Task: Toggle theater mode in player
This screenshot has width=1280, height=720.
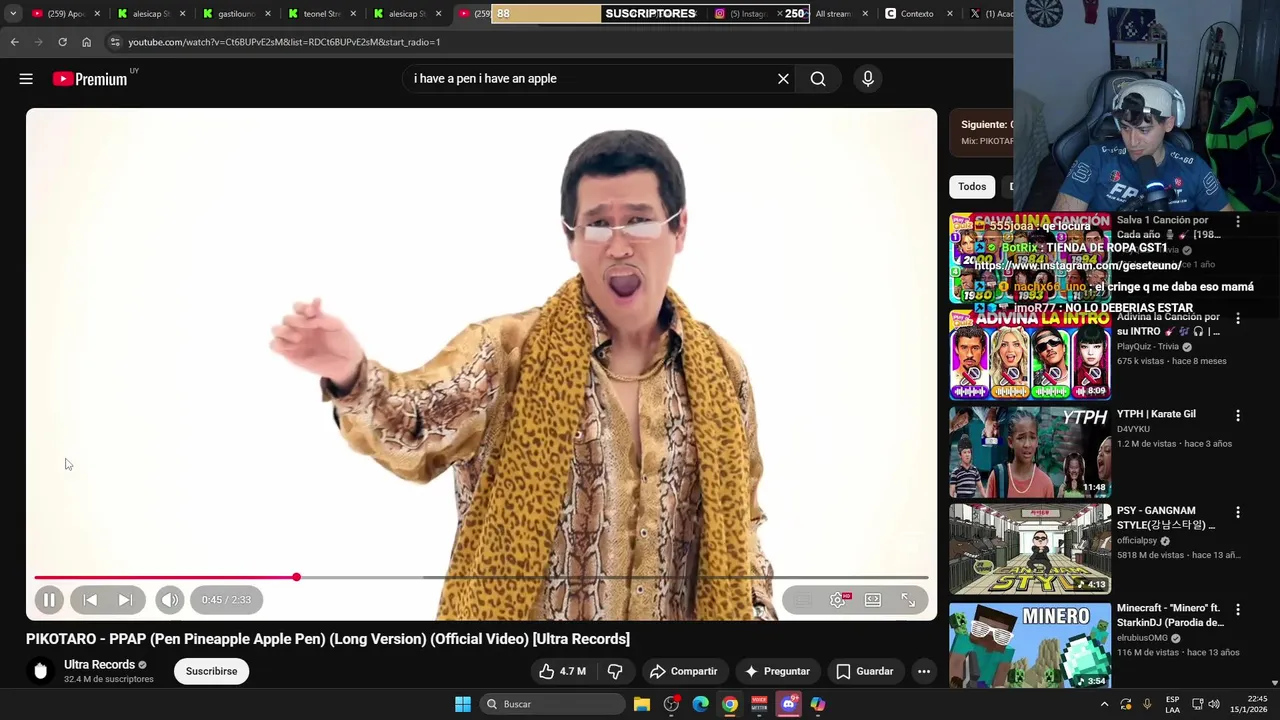Action: pyautogui.click(x=873, y=600)
